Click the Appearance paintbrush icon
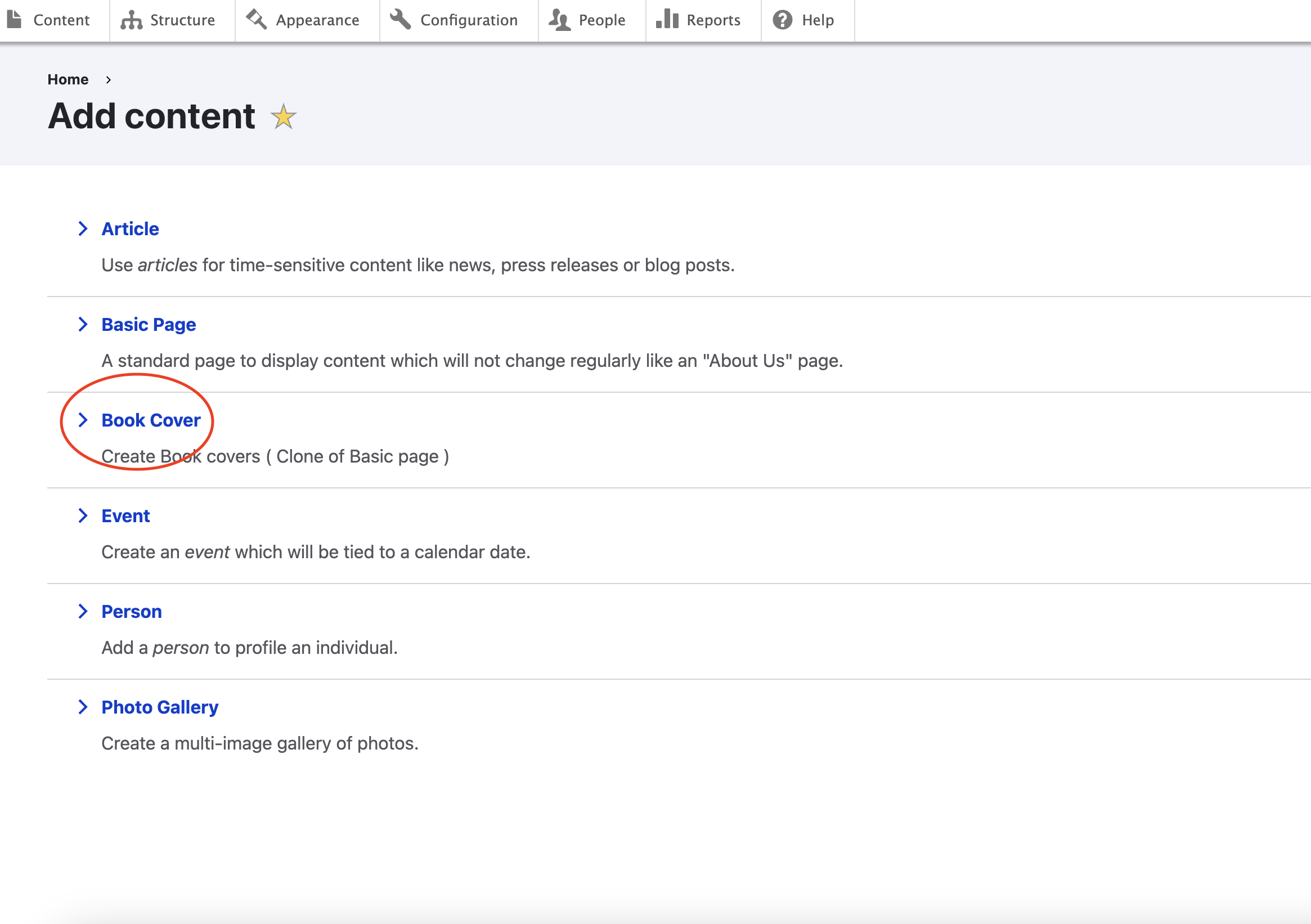The height and width of the screenshot is (924, 1311). (x=257, y=20)
